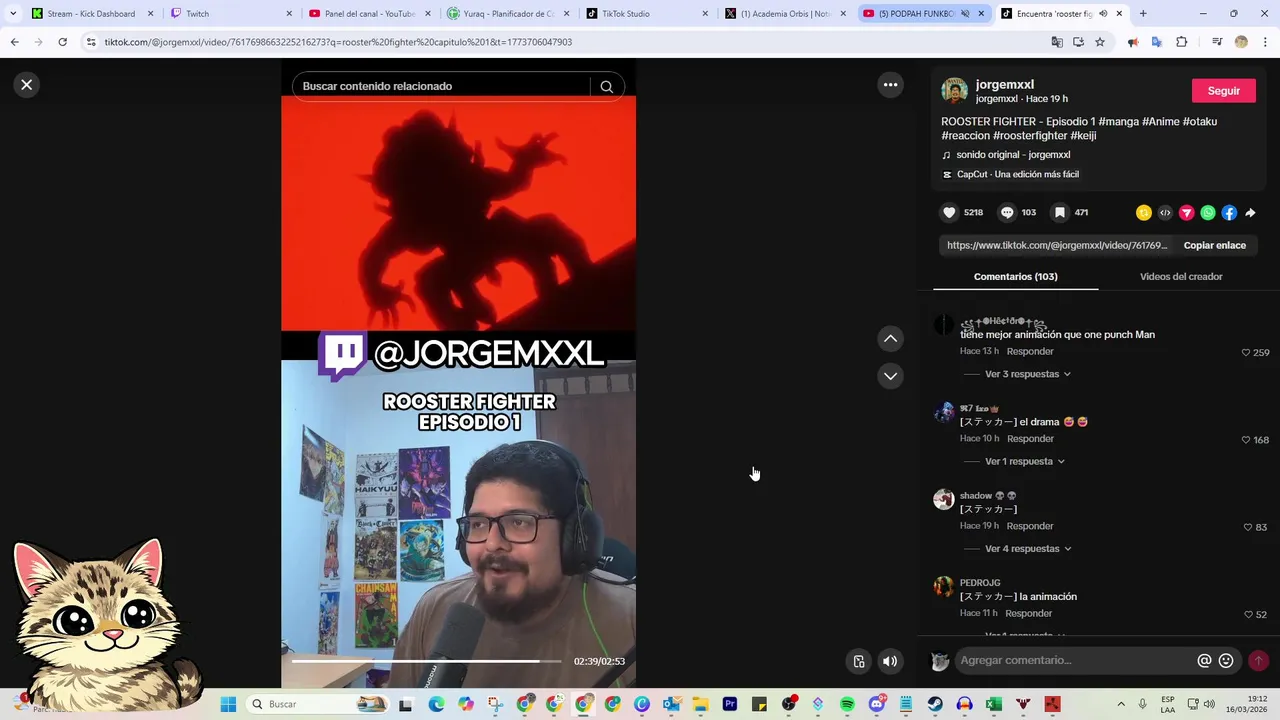Open Spotify from the taskbar
The width and height of the screenshot is (1280, 720).
(x=848, y=704)
